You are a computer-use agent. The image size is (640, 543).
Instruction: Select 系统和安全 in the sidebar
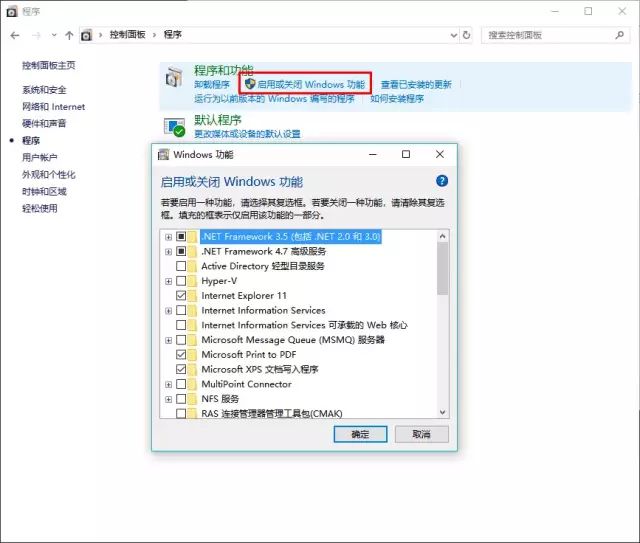(44, 90)
